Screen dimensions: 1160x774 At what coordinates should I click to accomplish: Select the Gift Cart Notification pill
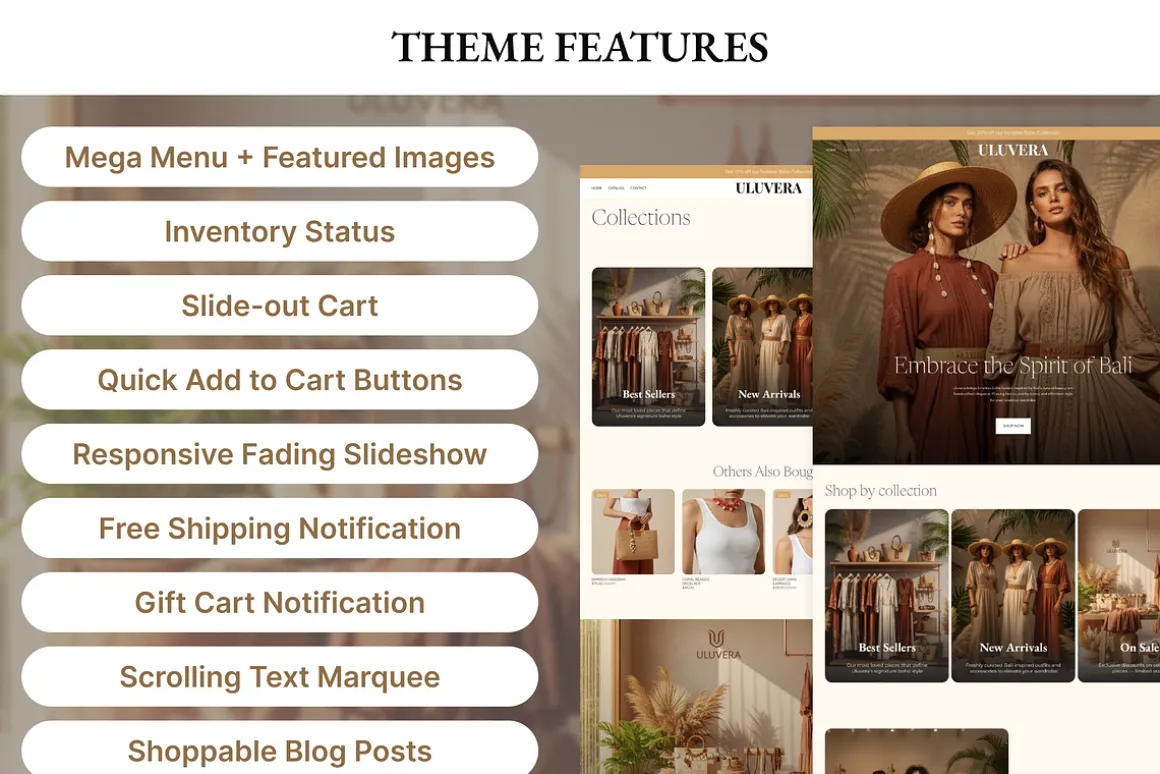[x=280, y=602]
